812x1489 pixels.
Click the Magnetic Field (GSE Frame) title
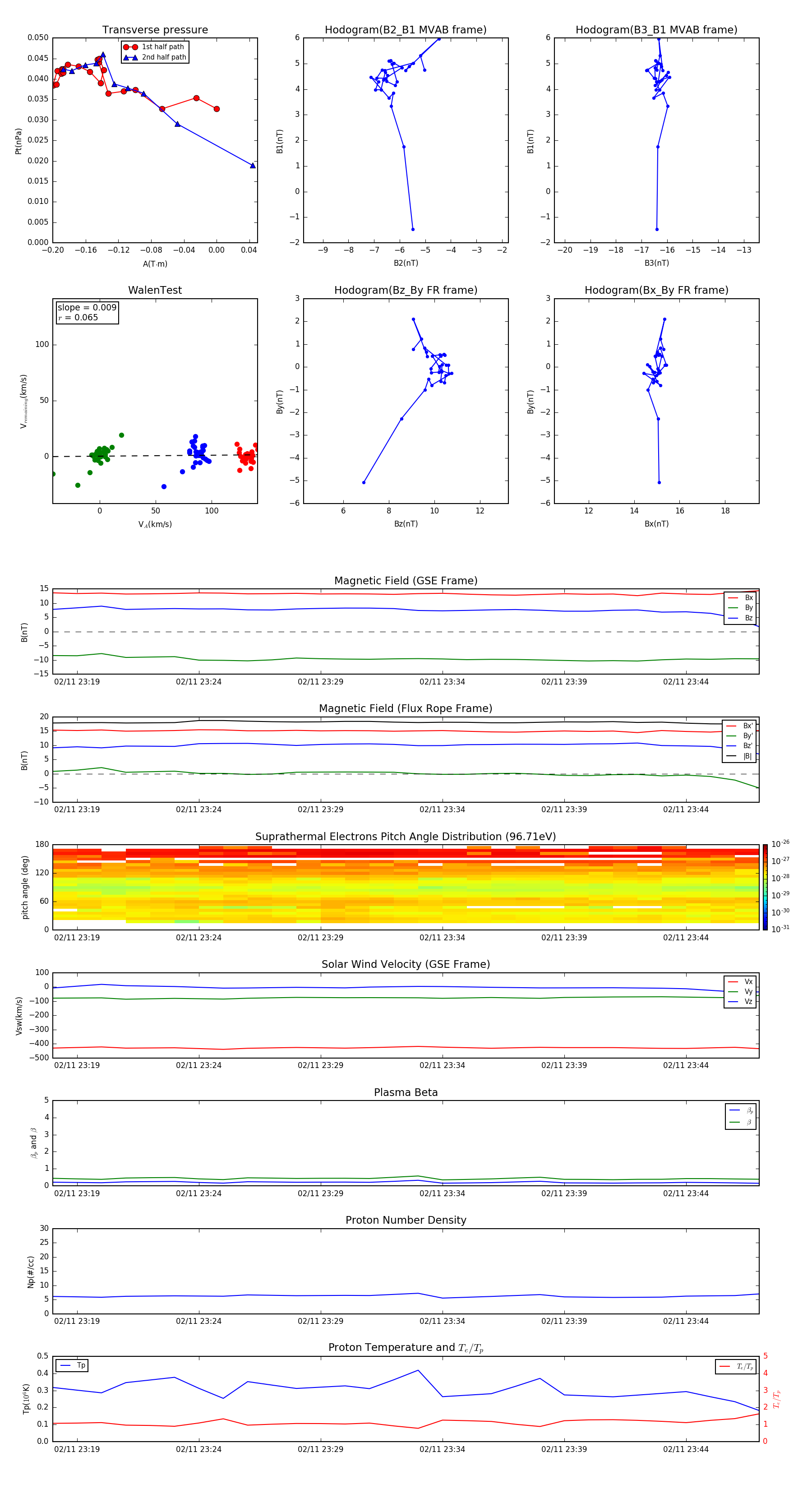(406, 581)
